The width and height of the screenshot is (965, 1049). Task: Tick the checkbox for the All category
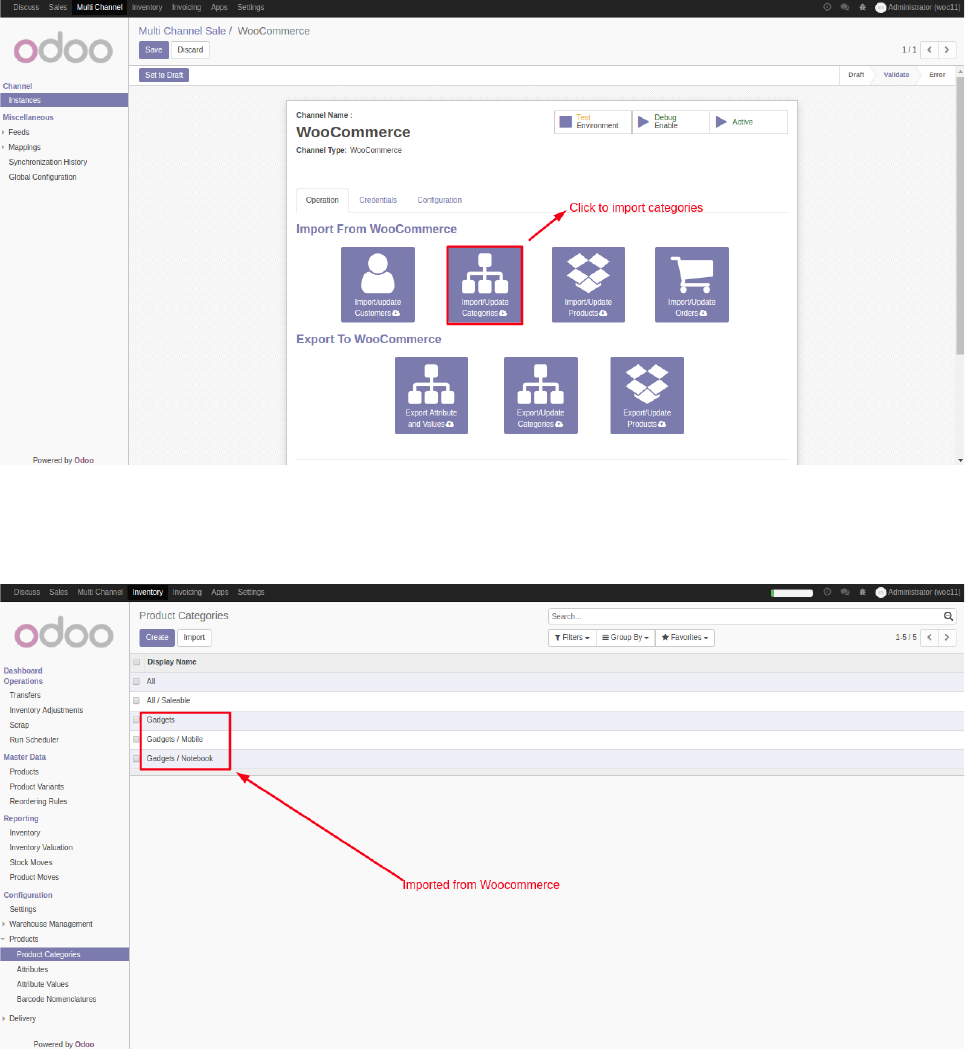pyautogui.click(x=137, y=681)
